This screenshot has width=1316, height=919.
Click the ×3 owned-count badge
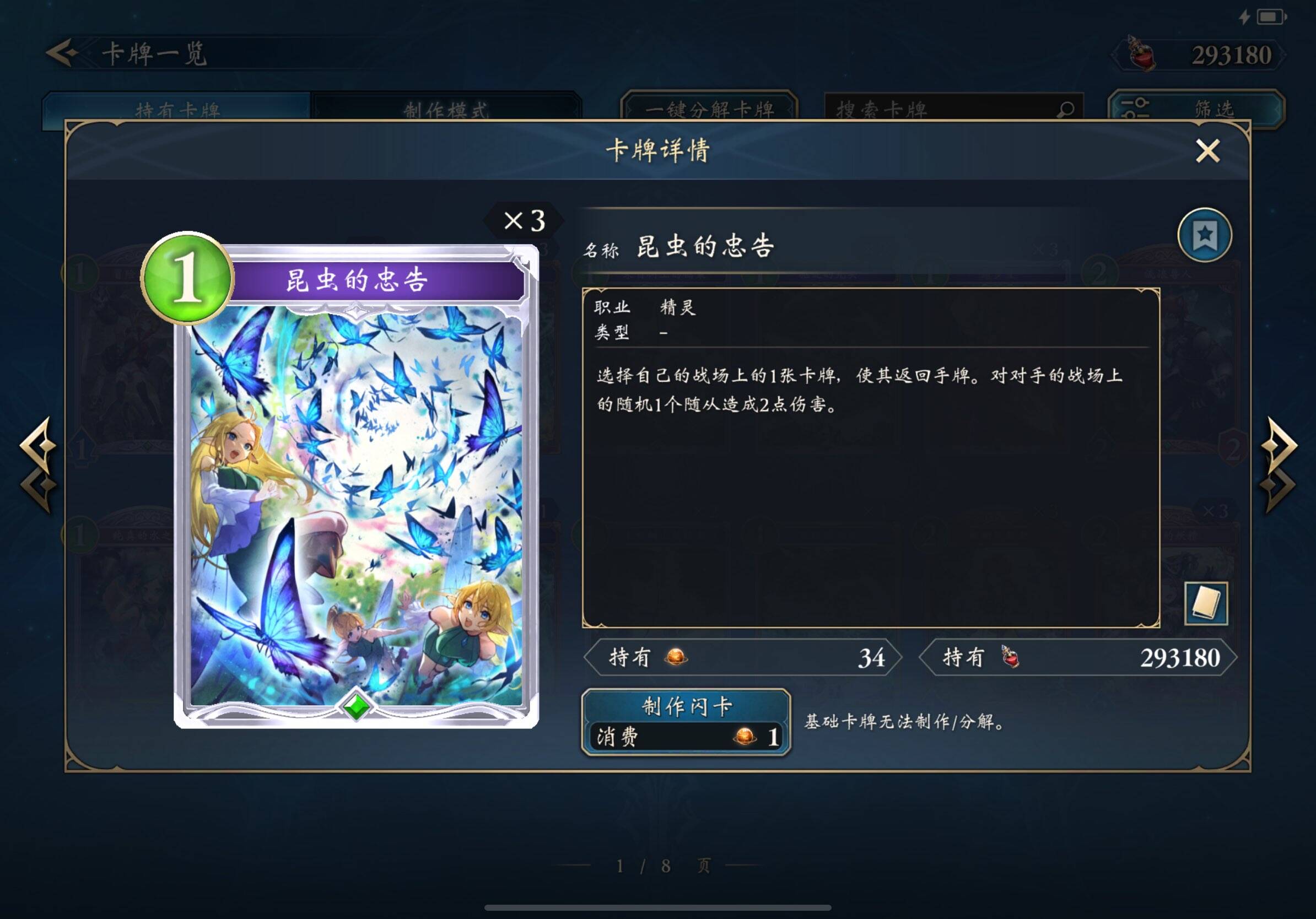coord(524,220)
